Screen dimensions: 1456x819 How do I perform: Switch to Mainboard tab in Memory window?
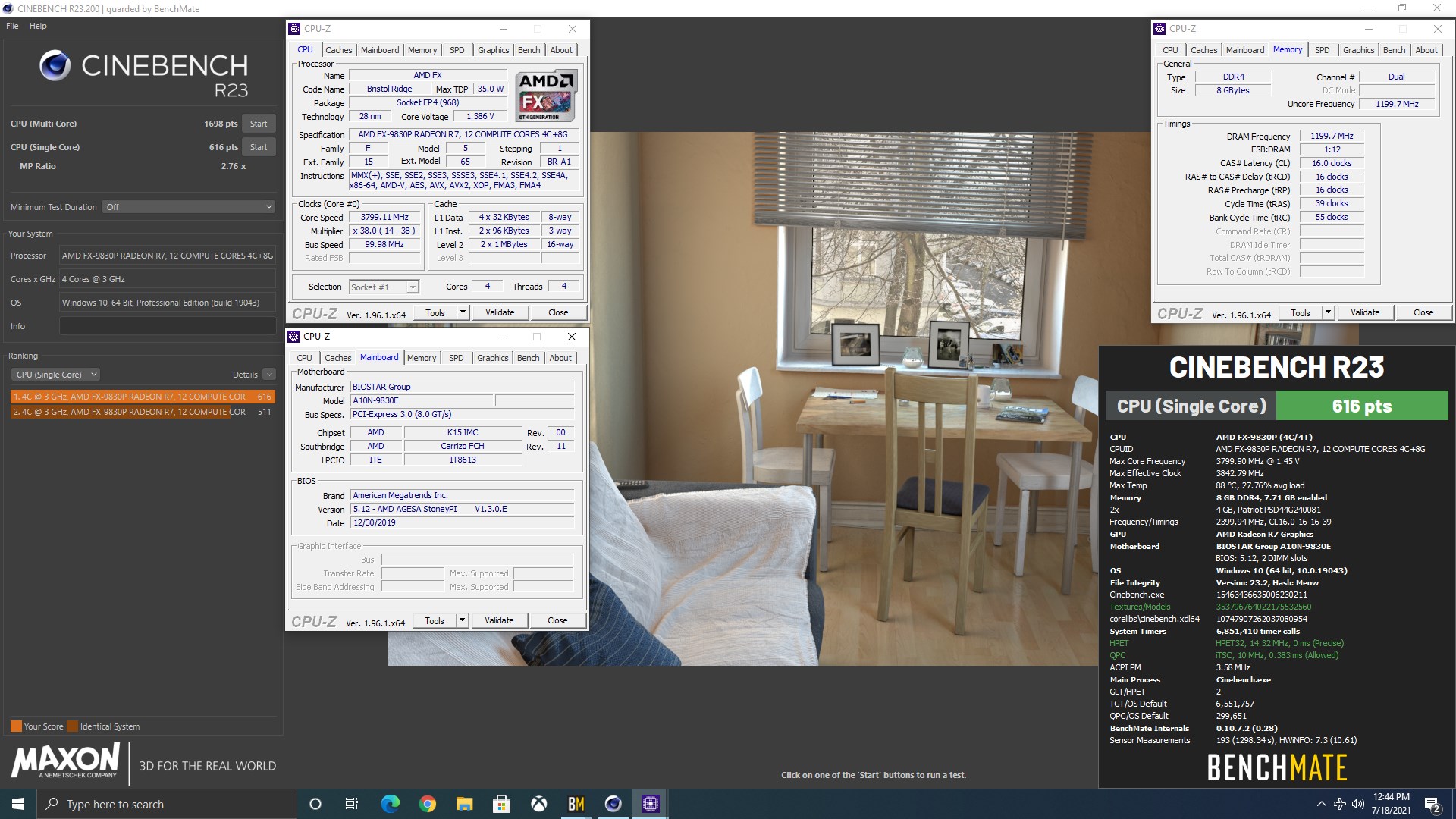click(1245, 50)
